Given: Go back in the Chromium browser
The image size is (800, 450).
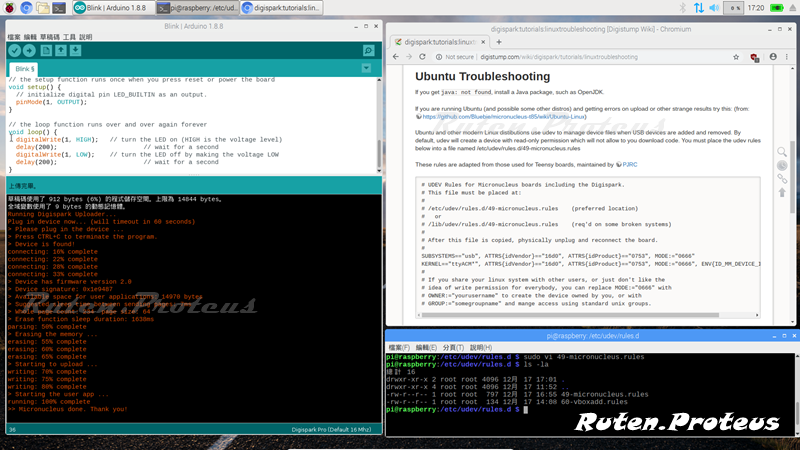Looking at the screenshot, I should pos(396,57).
